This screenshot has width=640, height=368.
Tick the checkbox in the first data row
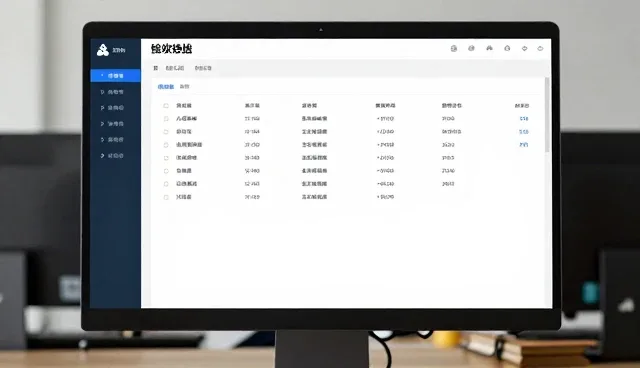pos(166,119)
